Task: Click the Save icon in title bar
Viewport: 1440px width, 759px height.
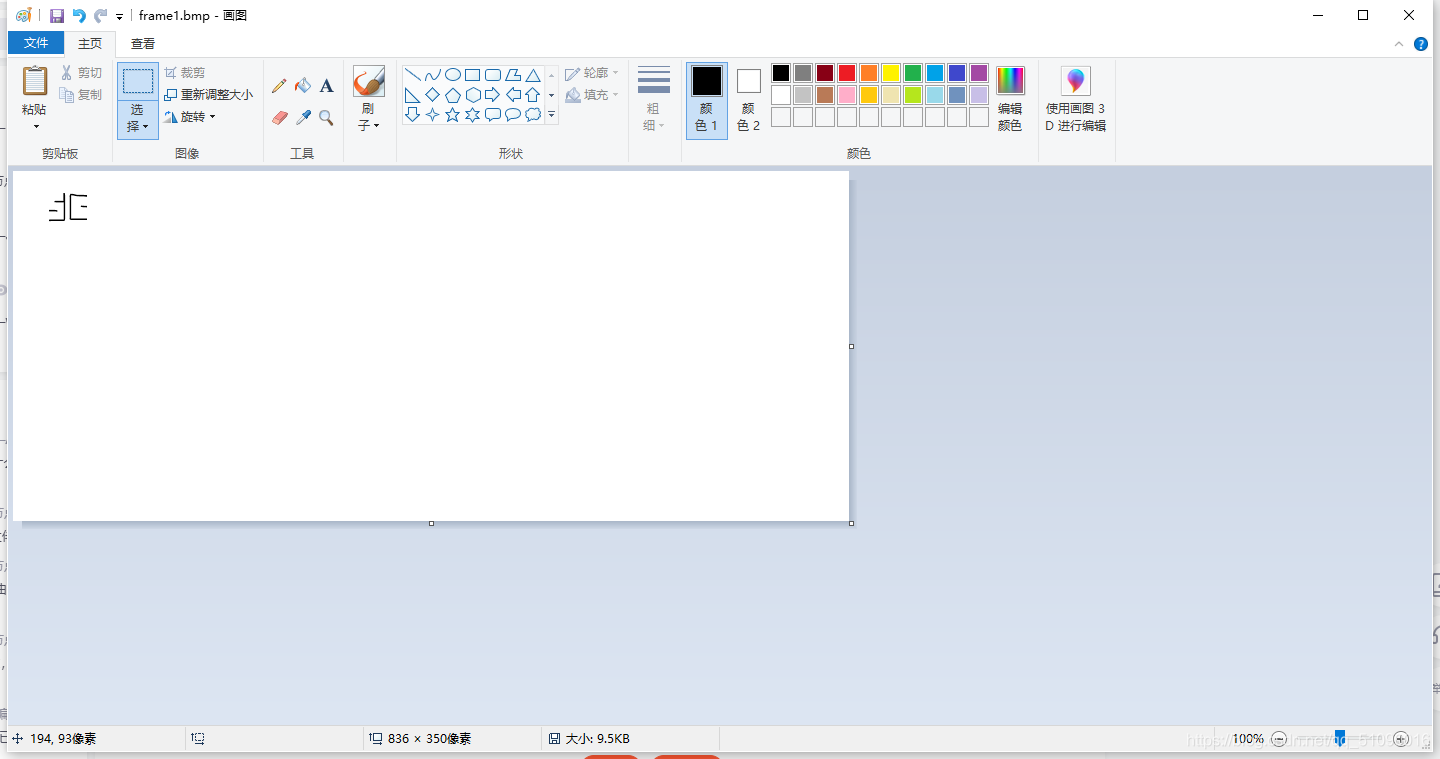Action: [57, 15]
